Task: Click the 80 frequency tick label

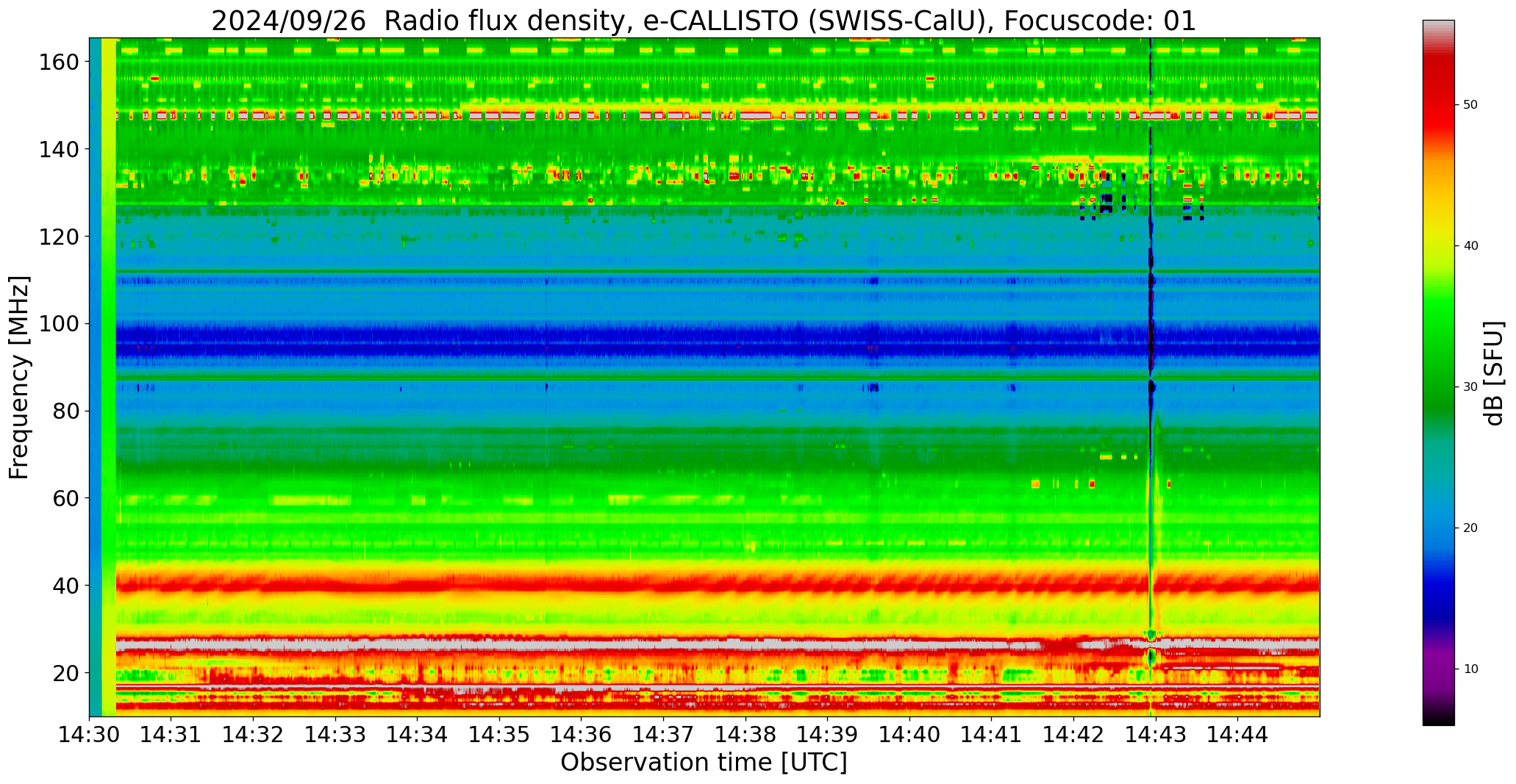Action: (x=65, y=411)
